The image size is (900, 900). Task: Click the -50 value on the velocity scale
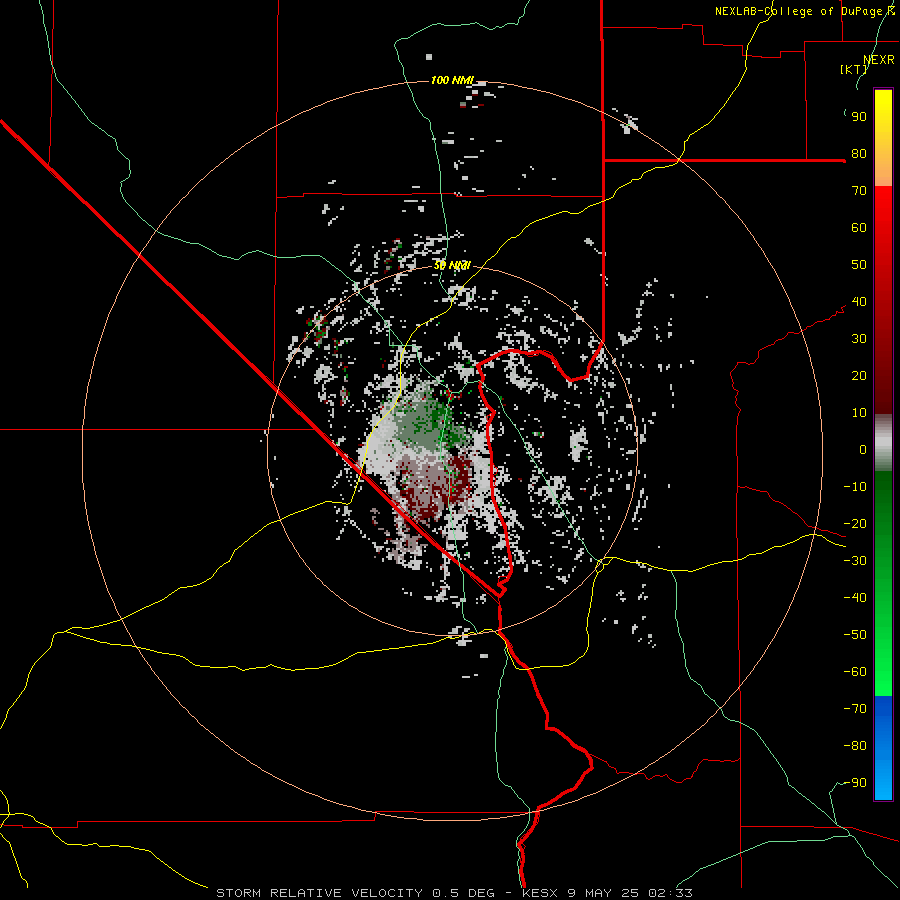[x=855, y=635]
